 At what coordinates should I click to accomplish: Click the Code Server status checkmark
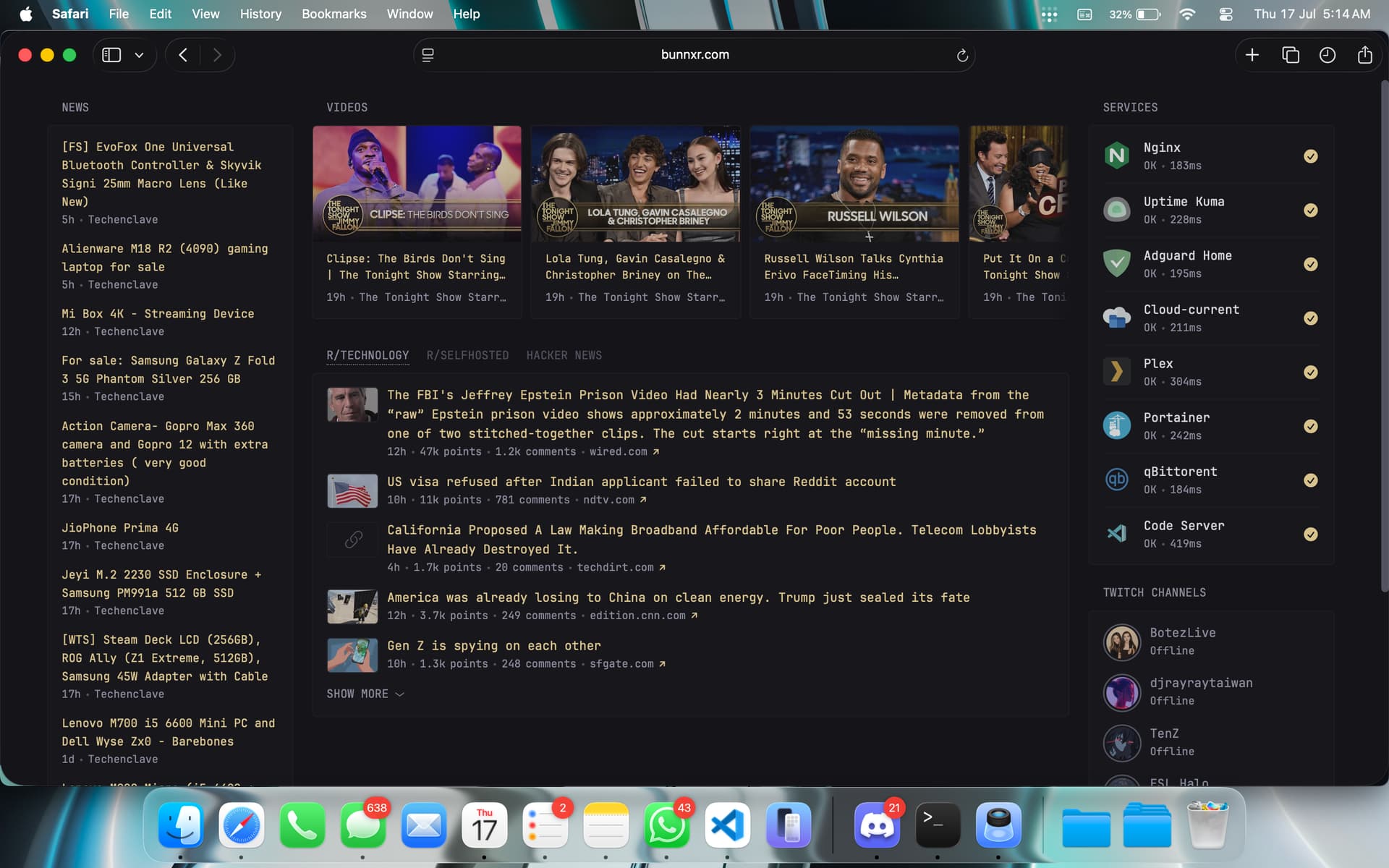1310,535
